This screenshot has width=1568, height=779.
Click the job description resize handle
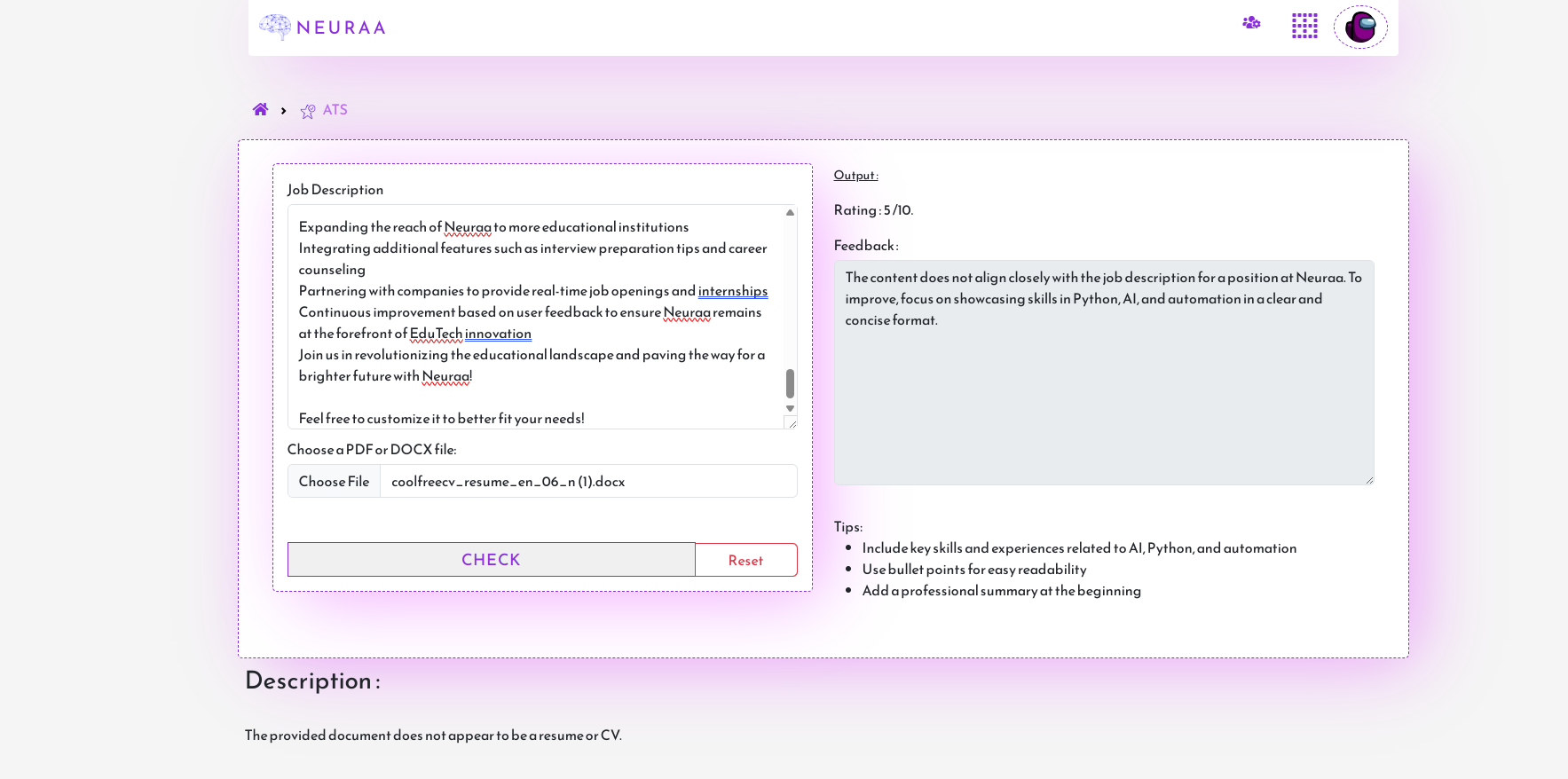[x=792, y=423]
